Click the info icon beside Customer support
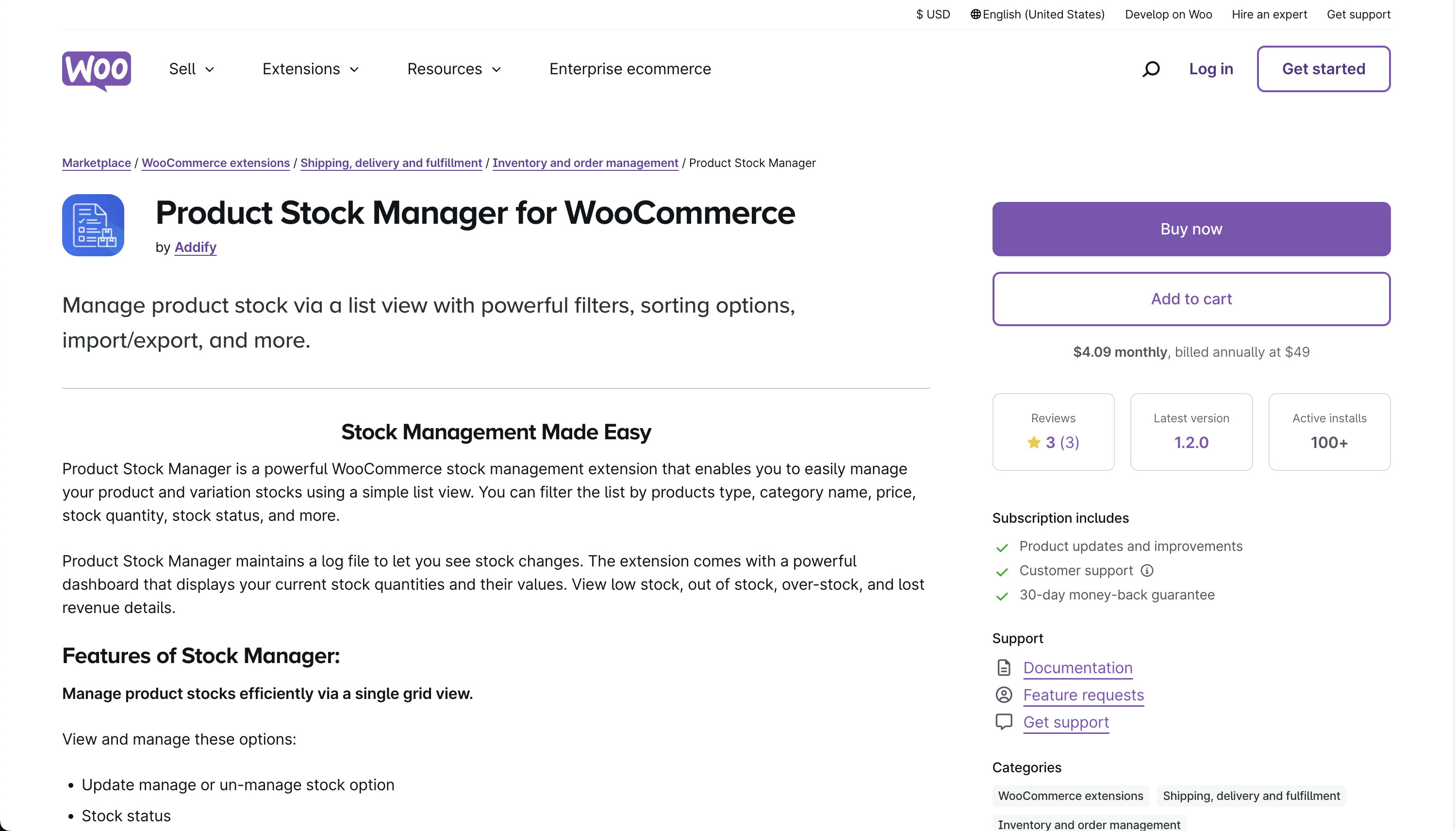 coord(1146,570)
